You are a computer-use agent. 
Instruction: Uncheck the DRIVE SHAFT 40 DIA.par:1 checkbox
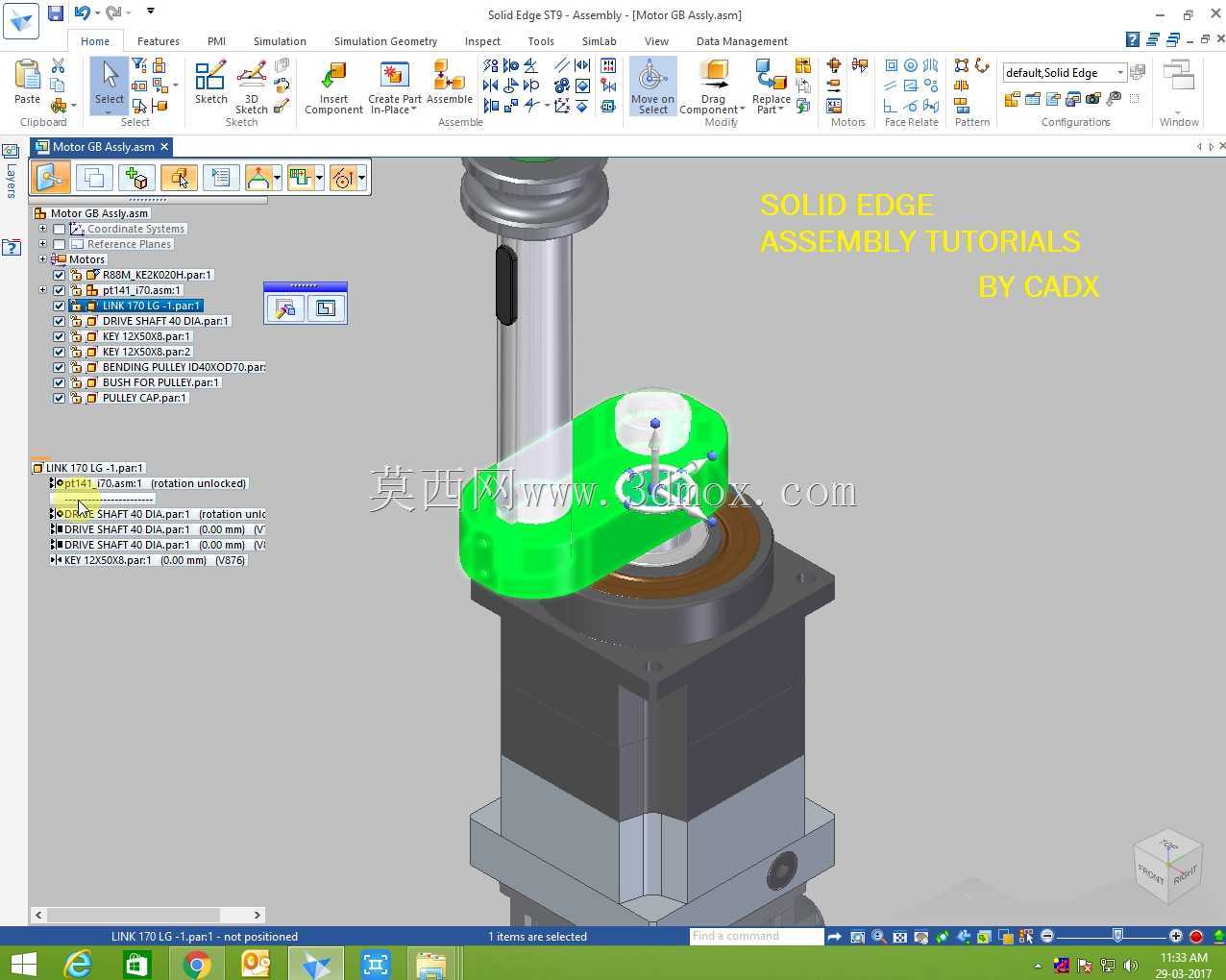coord(59,322)
